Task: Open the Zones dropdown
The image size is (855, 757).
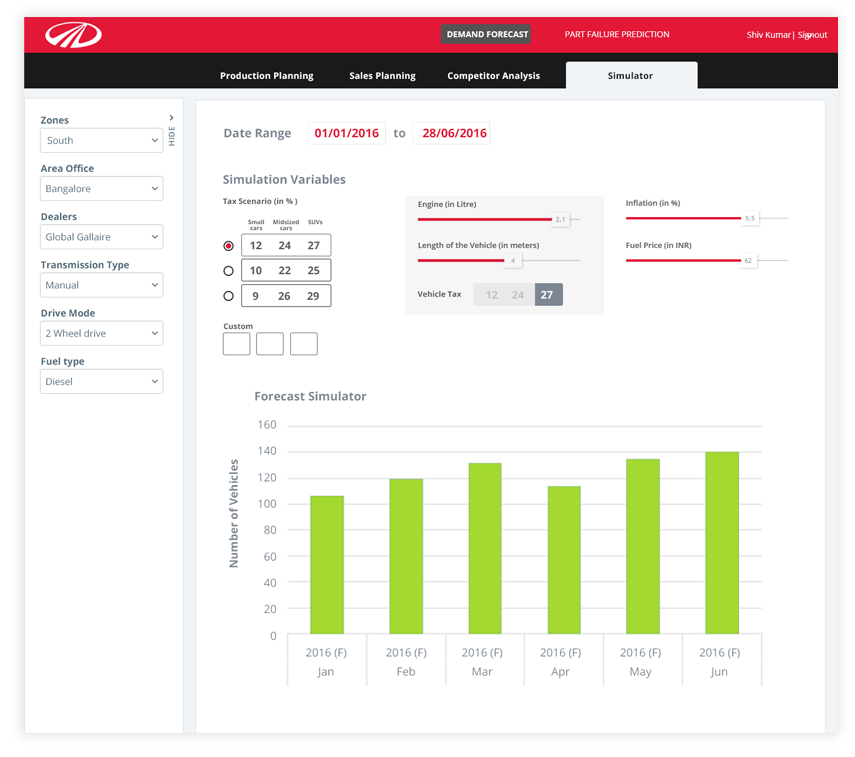Action: tap(101, 141)
